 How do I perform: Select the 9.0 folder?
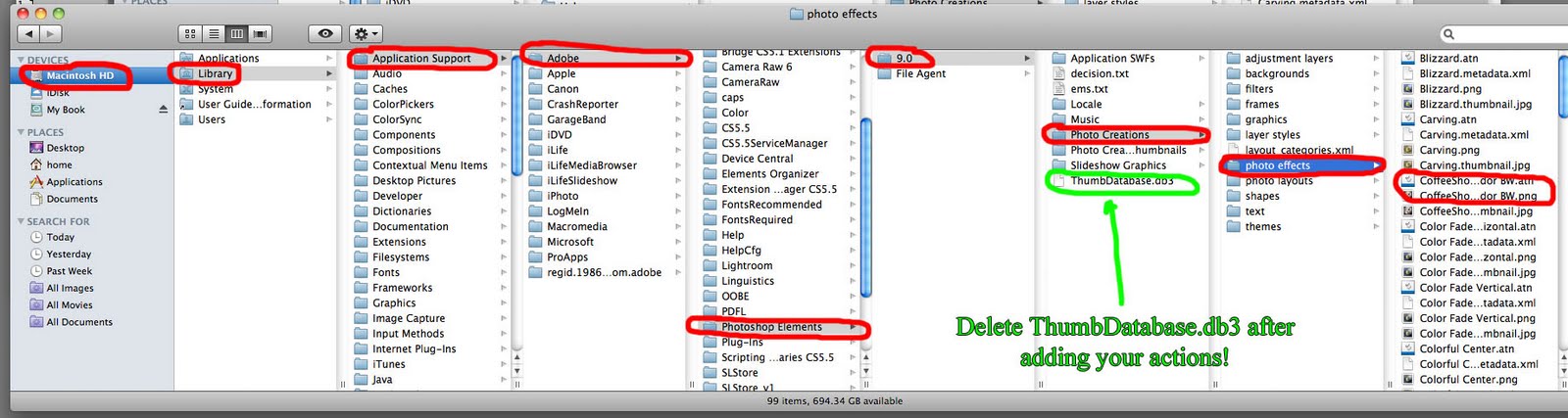(x=904, y=58)
